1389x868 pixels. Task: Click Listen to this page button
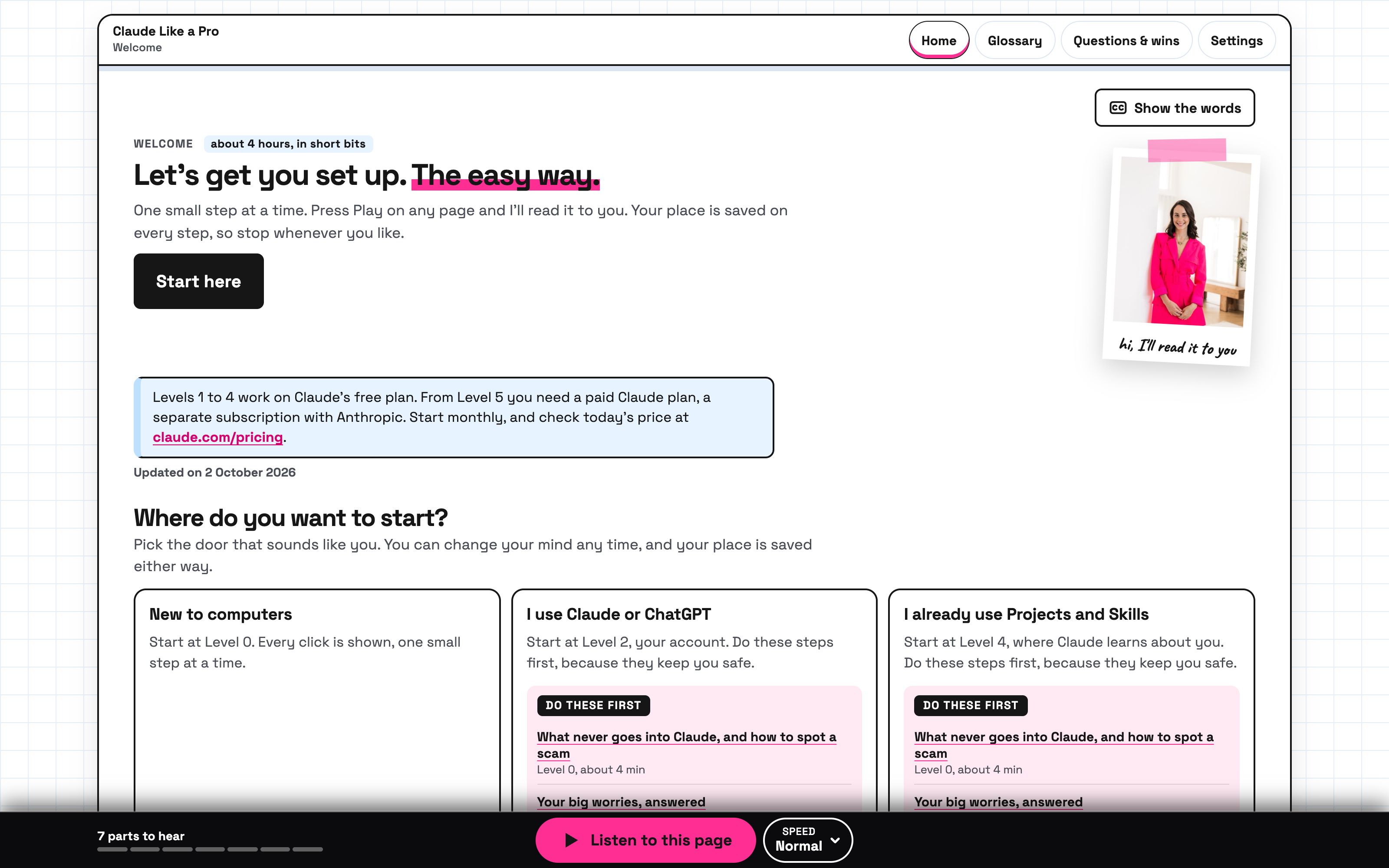coord(645,841)
